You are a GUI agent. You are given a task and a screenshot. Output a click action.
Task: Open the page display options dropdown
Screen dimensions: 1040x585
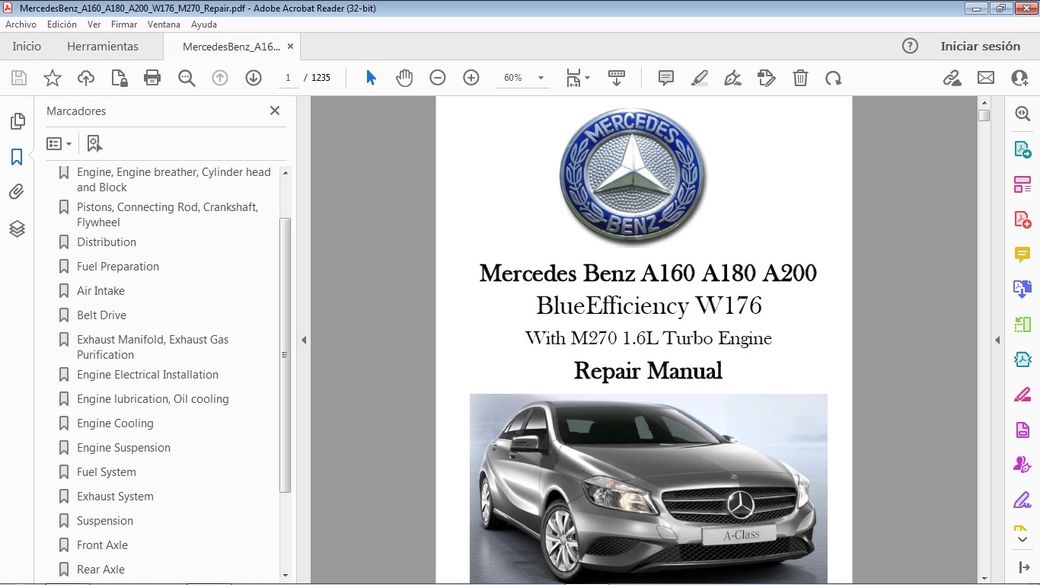coord(577,77)
